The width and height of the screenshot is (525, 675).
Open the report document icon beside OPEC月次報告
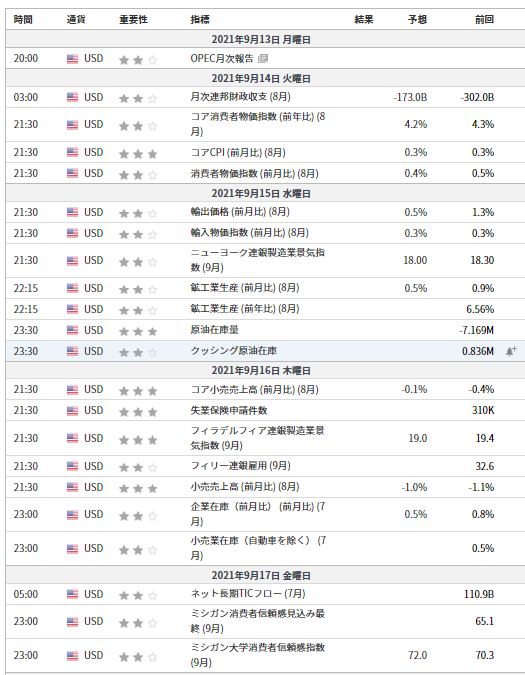click(x=263, y=59)
